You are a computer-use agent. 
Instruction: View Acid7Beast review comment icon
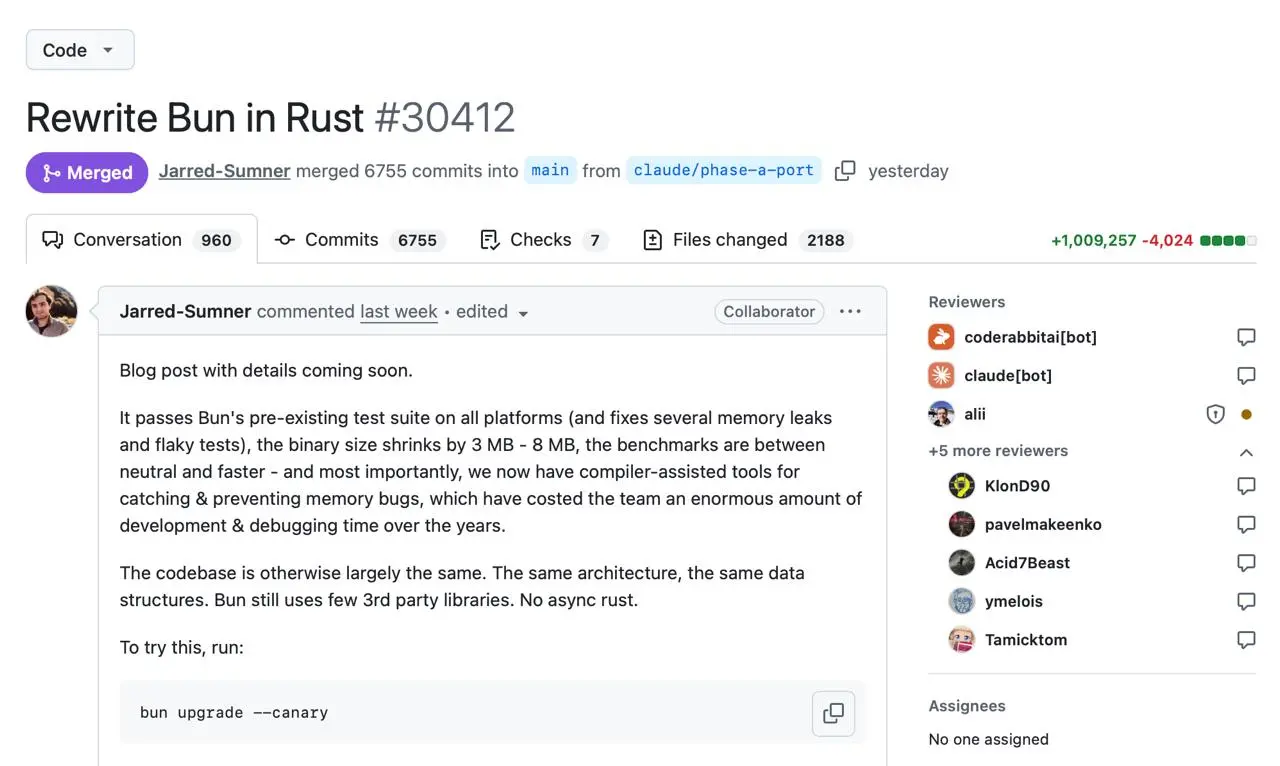tap(1246, 563)
